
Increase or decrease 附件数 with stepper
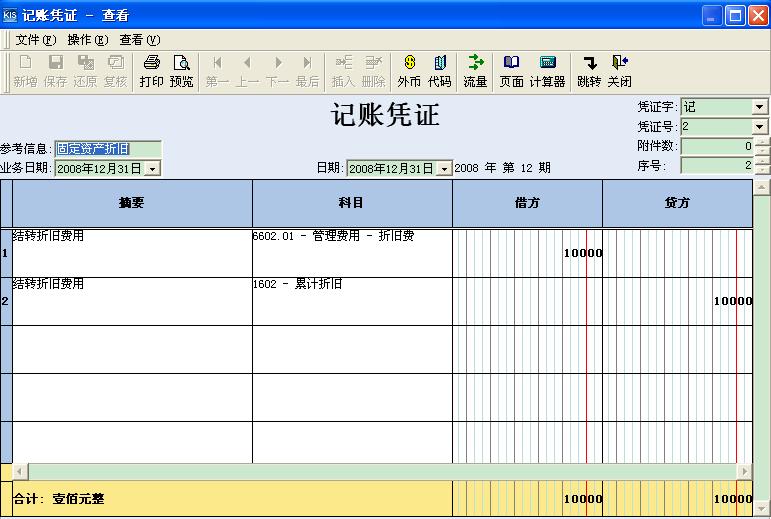point(762,146)
